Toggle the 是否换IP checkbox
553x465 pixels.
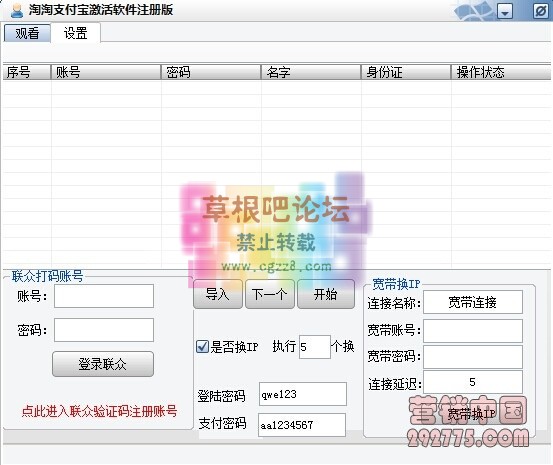click(202, 347)
